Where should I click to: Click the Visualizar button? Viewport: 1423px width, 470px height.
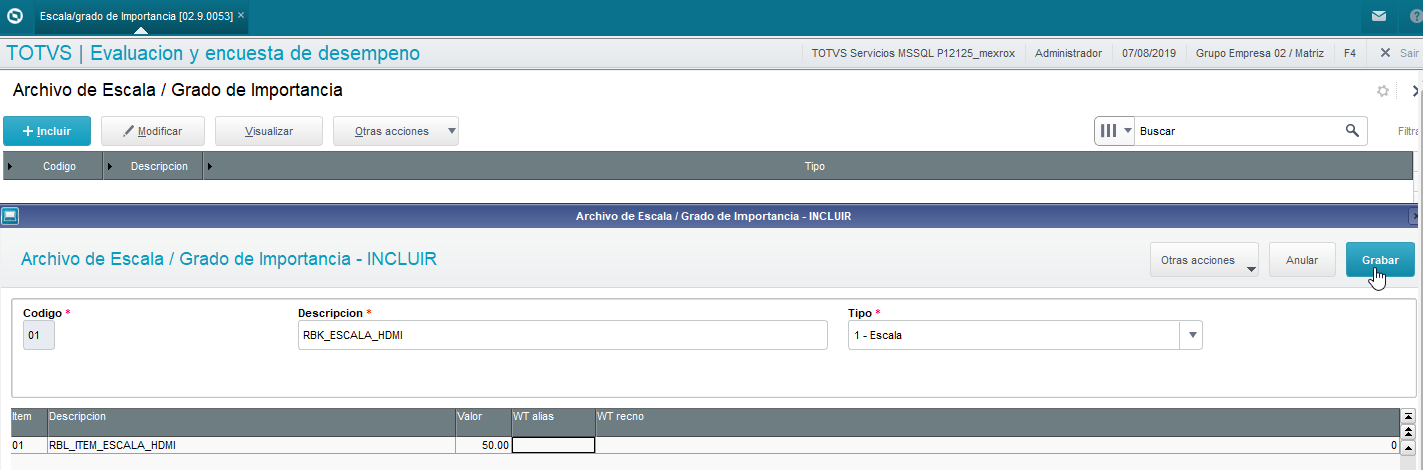269,131
